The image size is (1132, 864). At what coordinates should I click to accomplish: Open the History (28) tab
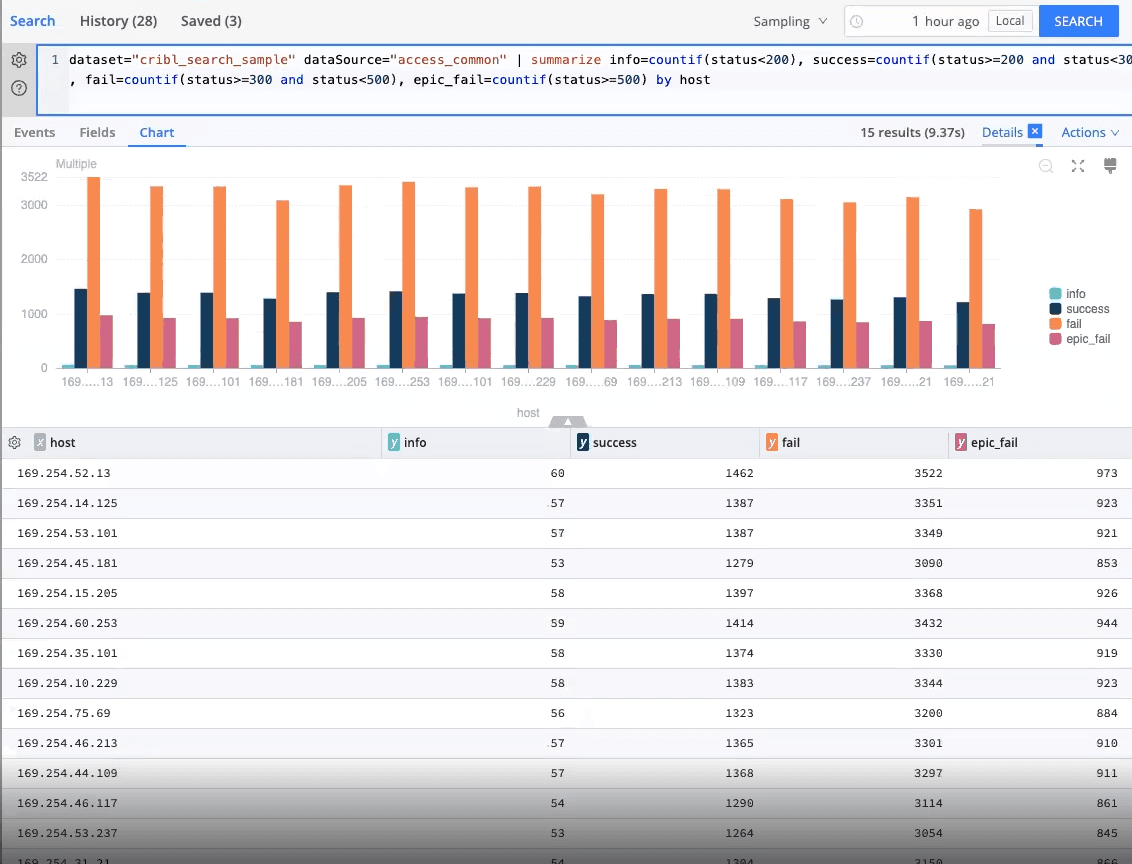coord(118,21)
